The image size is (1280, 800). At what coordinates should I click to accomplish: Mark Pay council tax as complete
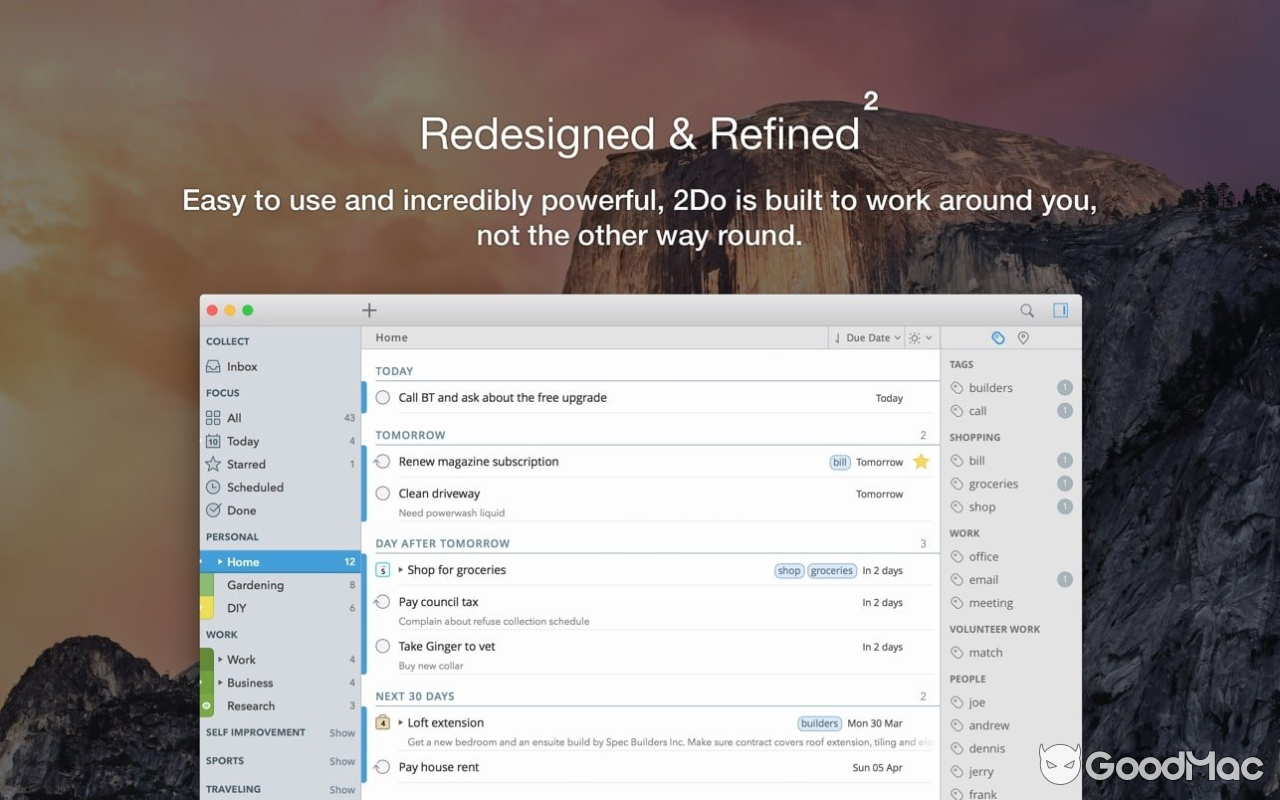pos(382,602)
